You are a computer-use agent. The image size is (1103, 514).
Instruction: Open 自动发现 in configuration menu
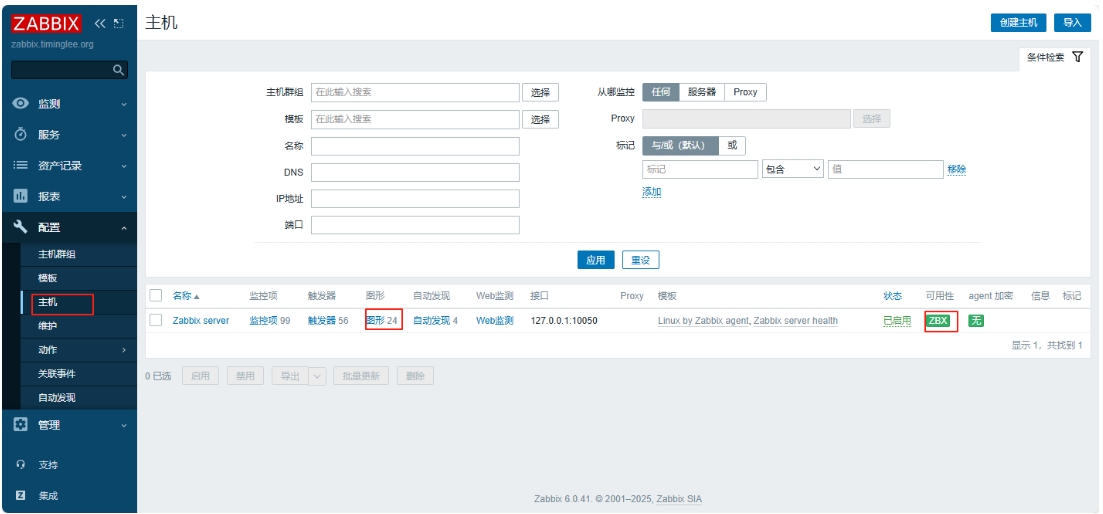57,397
